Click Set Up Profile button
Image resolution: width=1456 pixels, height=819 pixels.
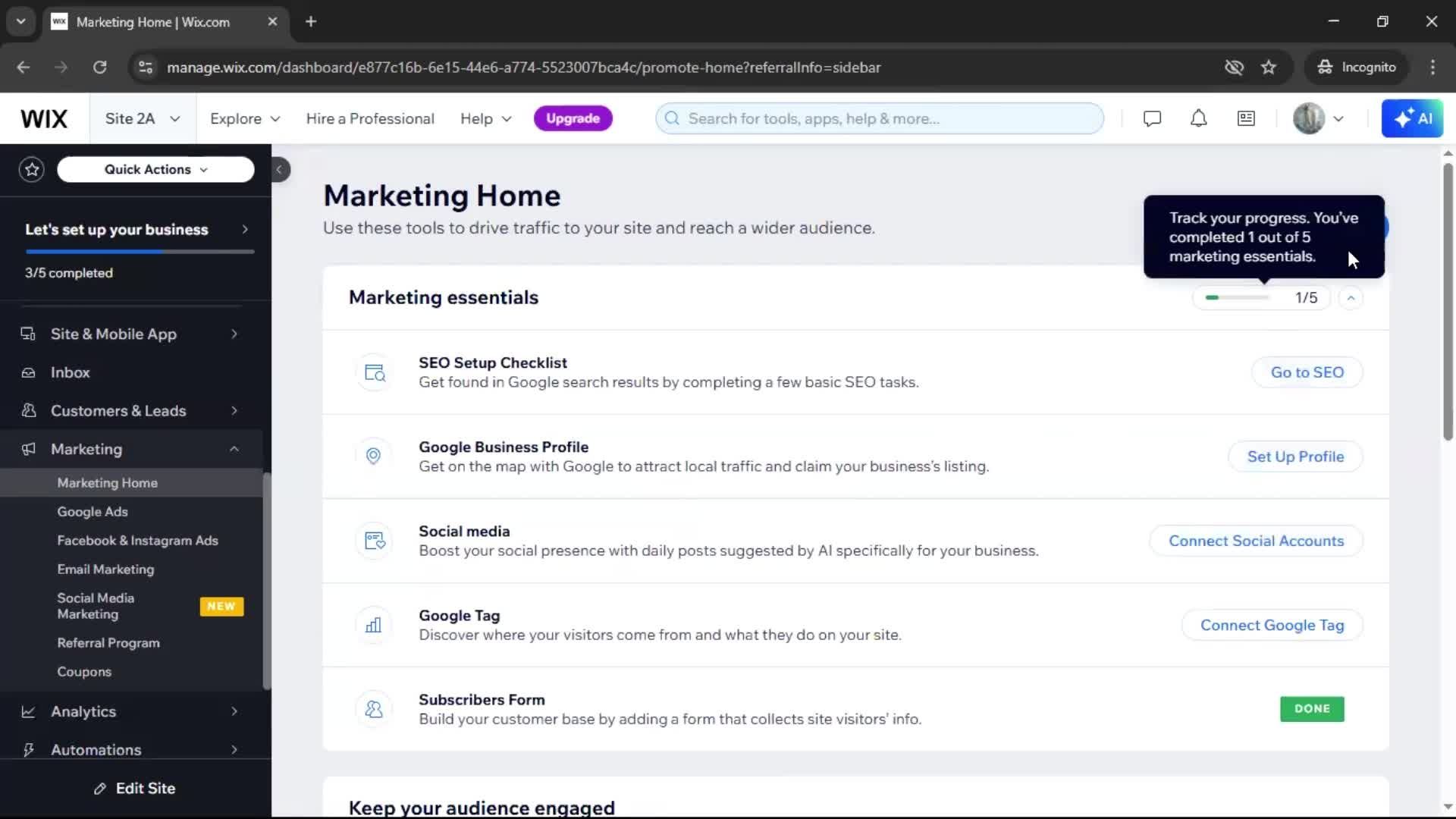coord(1295,457)
